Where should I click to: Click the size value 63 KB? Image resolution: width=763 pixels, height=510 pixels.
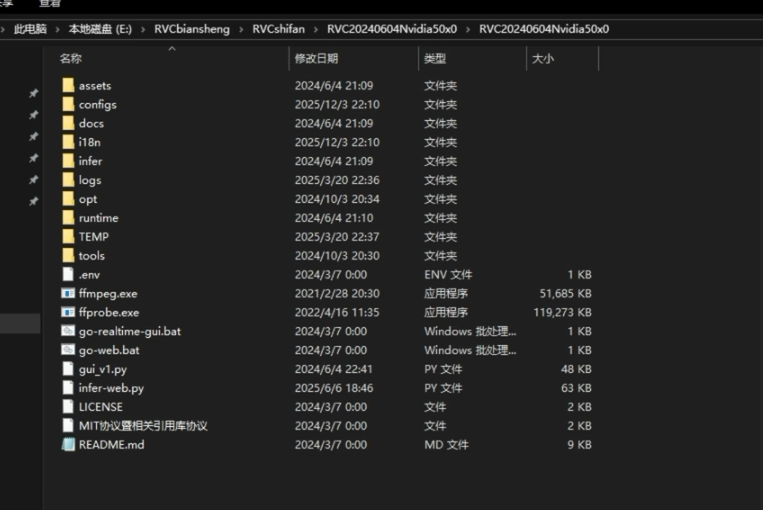click(576, 388)
